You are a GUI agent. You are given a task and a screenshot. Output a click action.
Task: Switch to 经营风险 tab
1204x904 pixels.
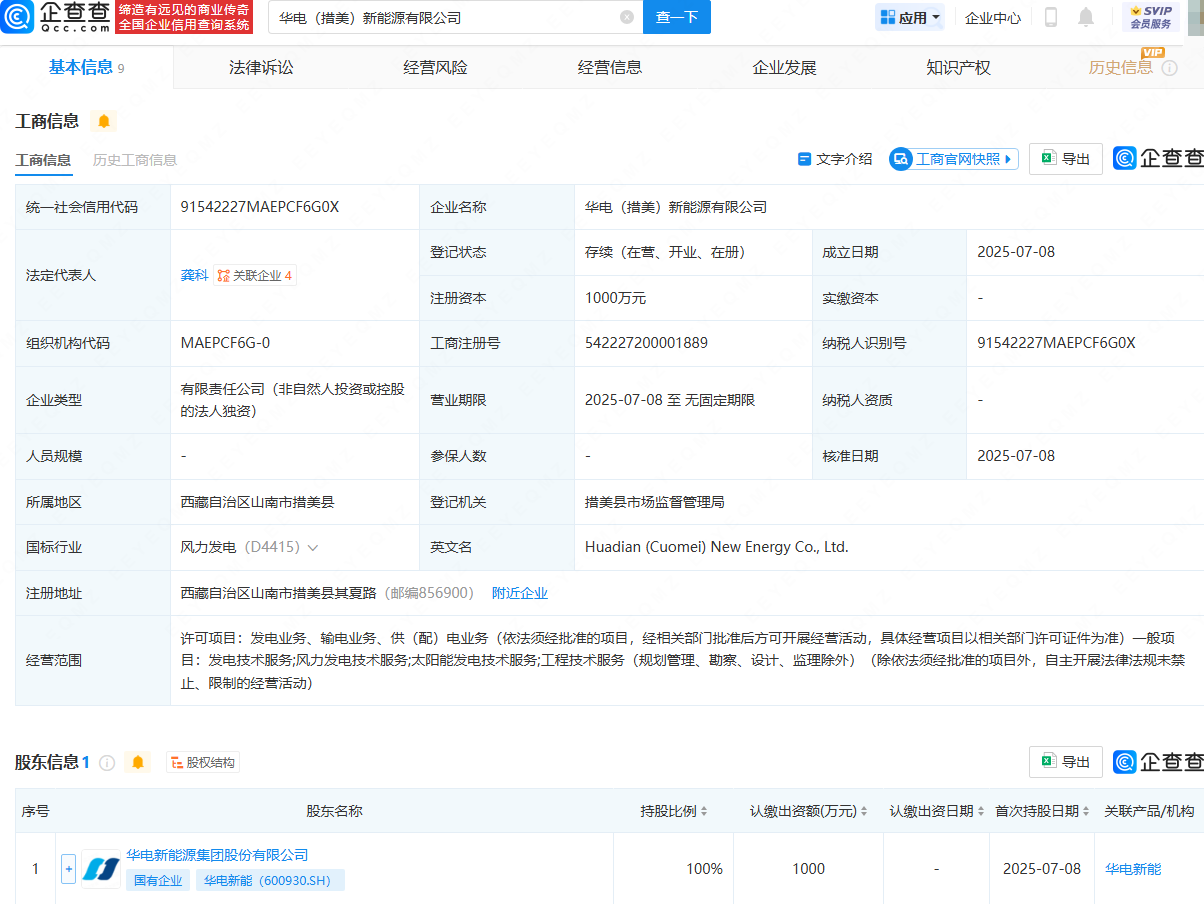pos(435,68)
